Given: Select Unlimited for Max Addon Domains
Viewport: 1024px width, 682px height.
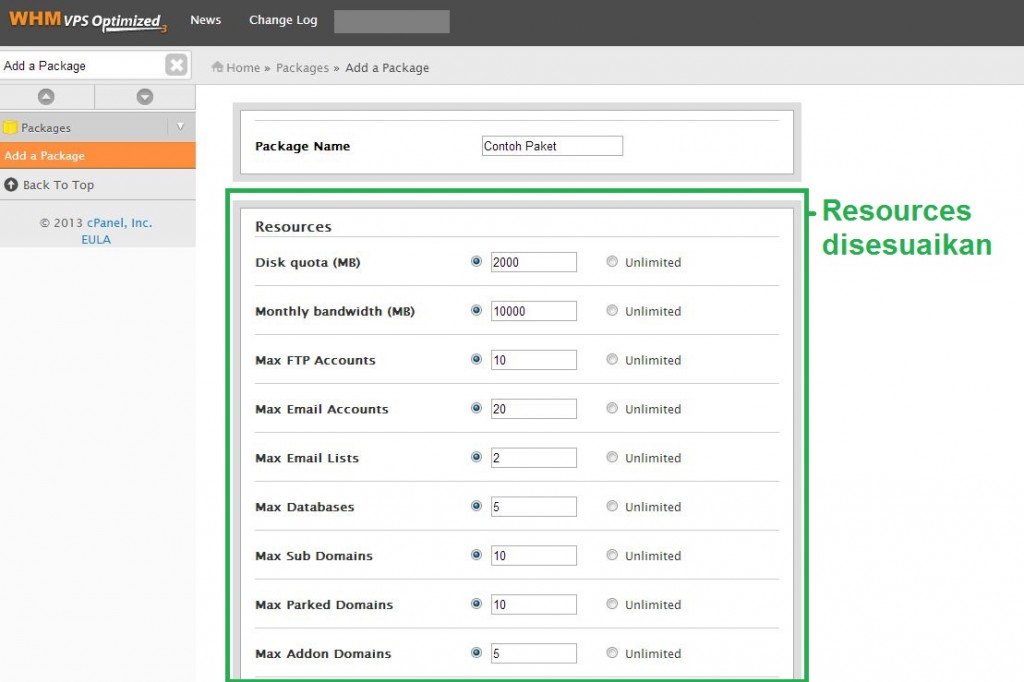Looking at the screenshot, I should pos(611,652).
